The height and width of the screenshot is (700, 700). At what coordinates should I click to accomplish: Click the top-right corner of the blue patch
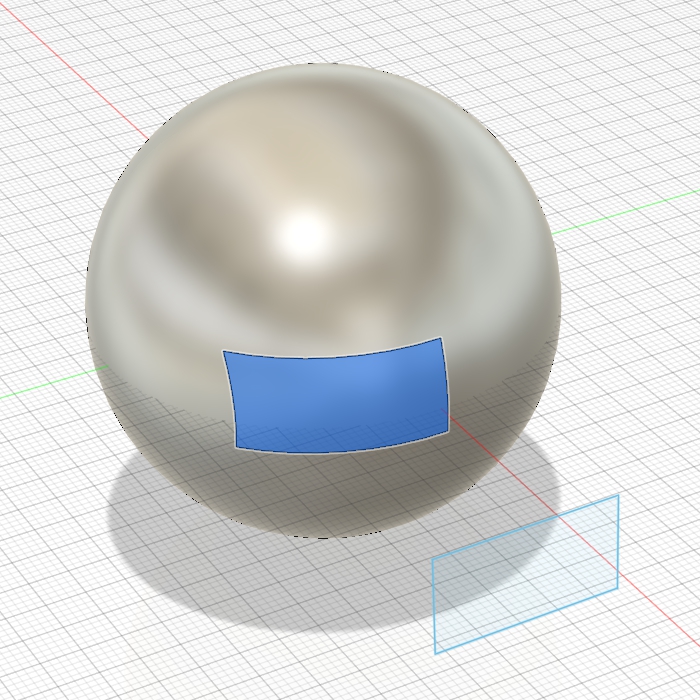(x=441, y=339)
